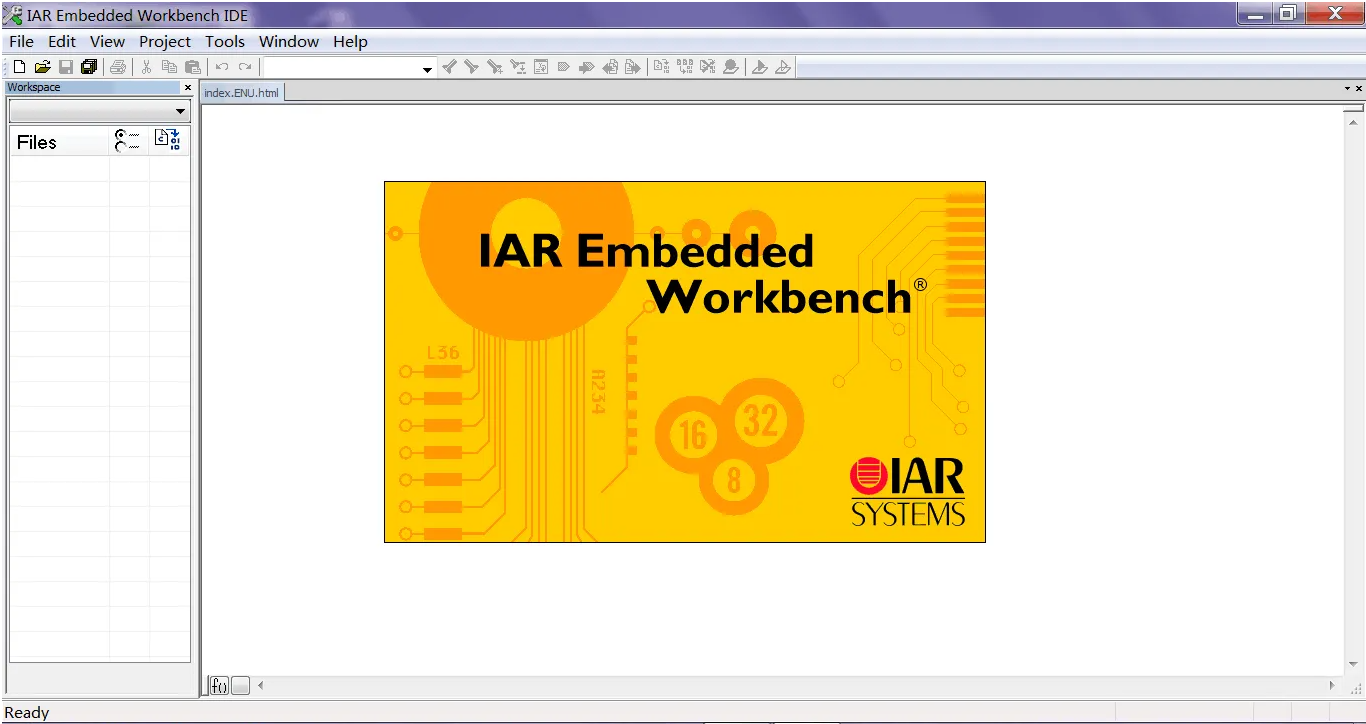This screenshot has width=1366, height=724.
Task: Click the Find Next flashlight icon
Action: pyautogui.click(x=472, y=67)
